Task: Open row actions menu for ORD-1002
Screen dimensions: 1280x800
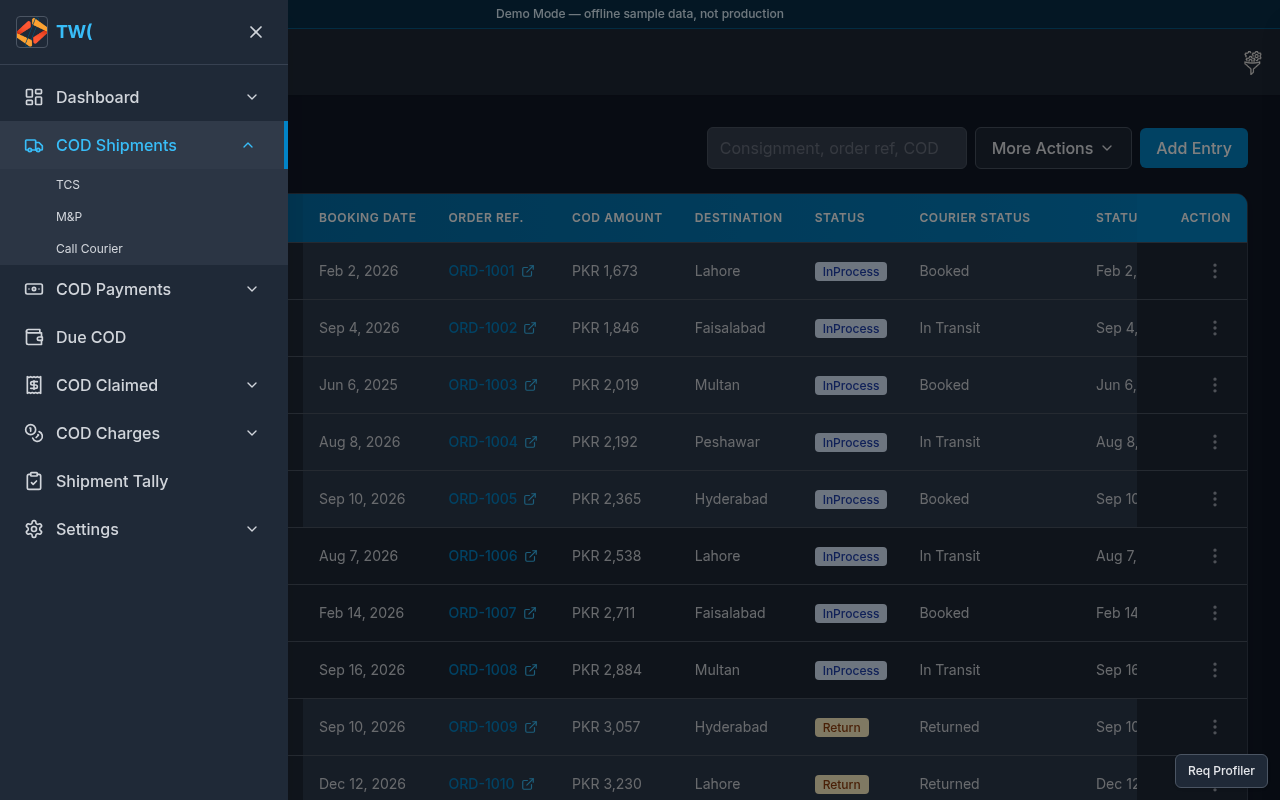Action: pos(1215,328)
